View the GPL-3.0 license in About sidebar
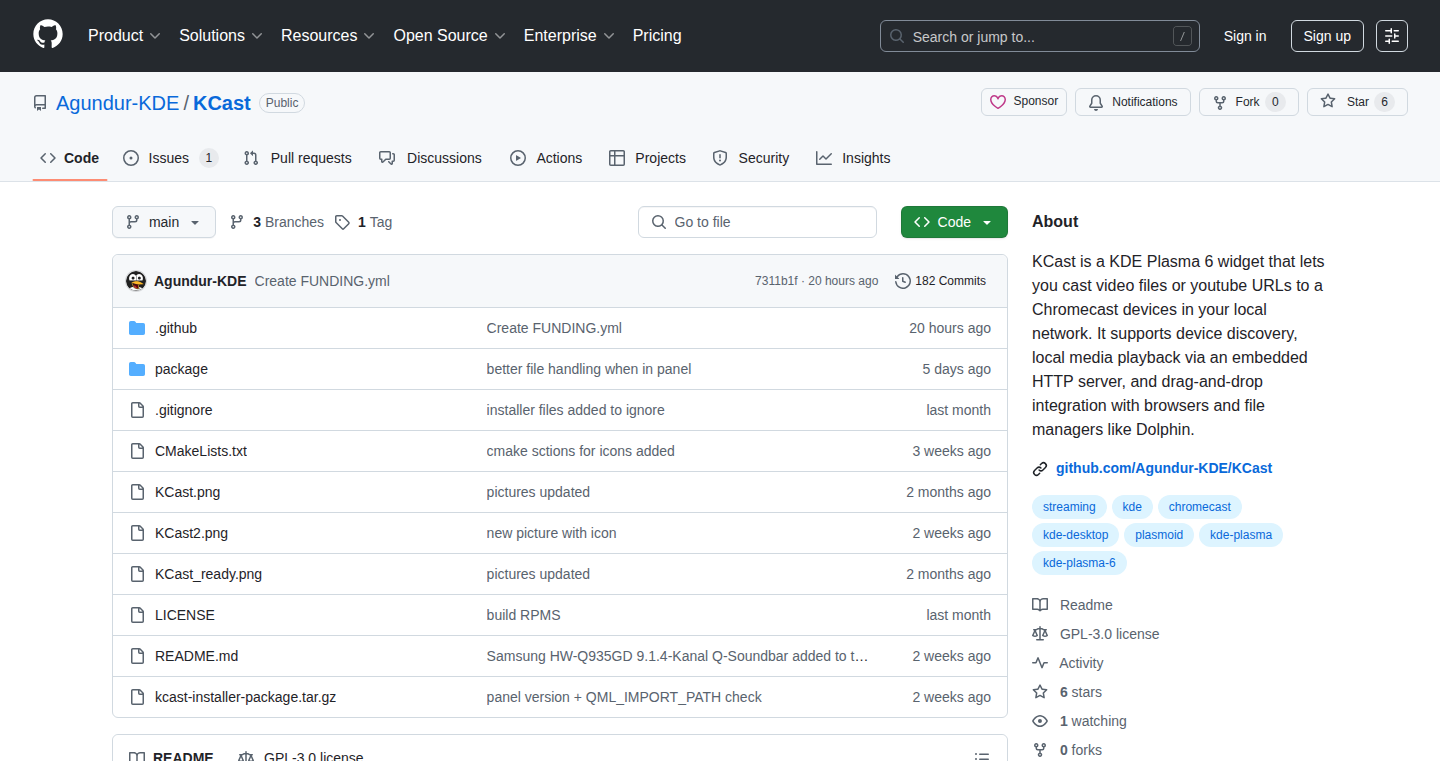This screenshot has height=761, width=1440. pyautogui.click(x=1096, y=634)
